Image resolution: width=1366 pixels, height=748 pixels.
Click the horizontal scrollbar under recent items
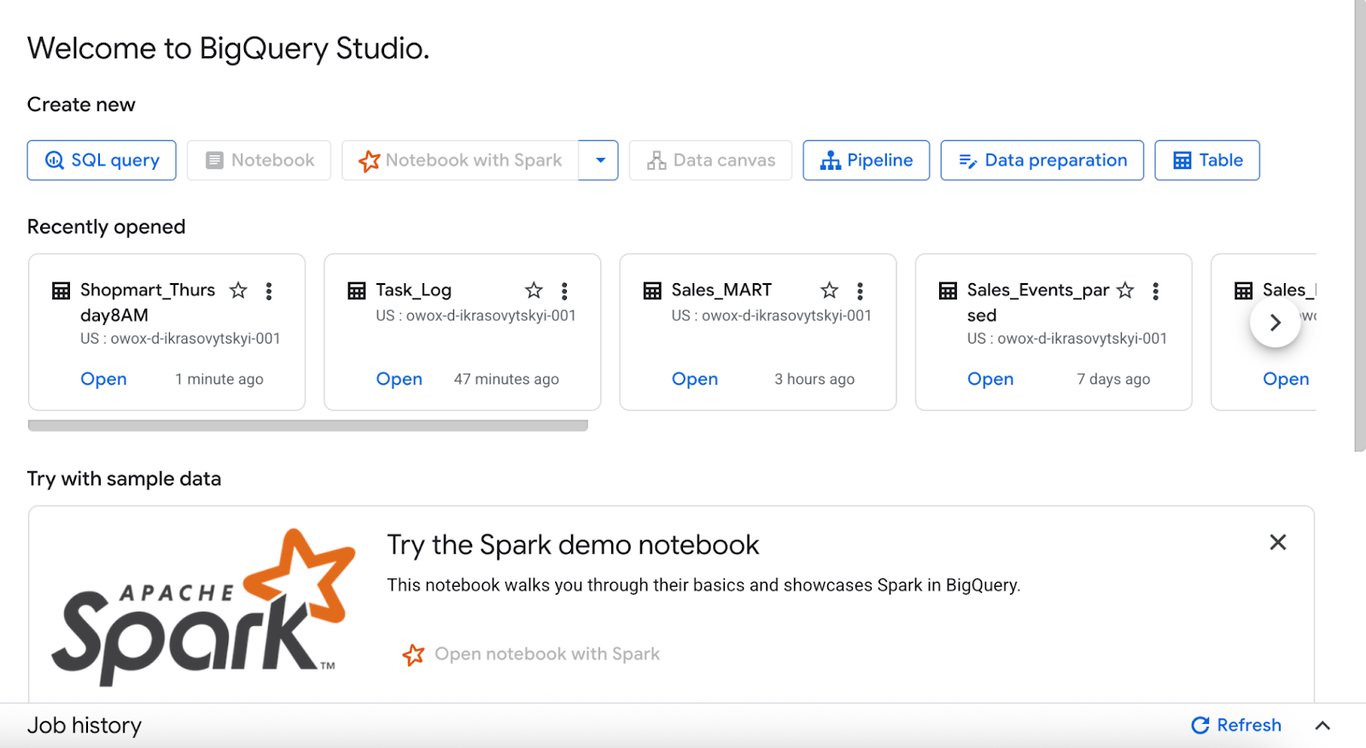click(308, 425)
